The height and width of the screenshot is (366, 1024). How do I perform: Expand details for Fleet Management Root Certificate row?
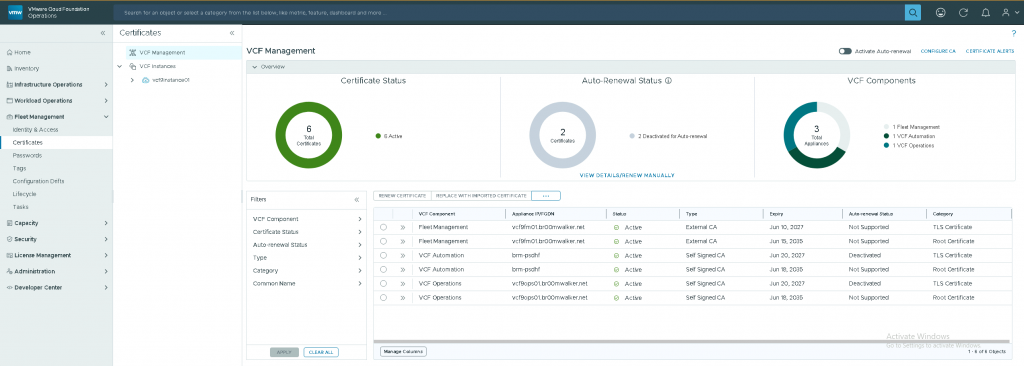click(x=403, y=241)
